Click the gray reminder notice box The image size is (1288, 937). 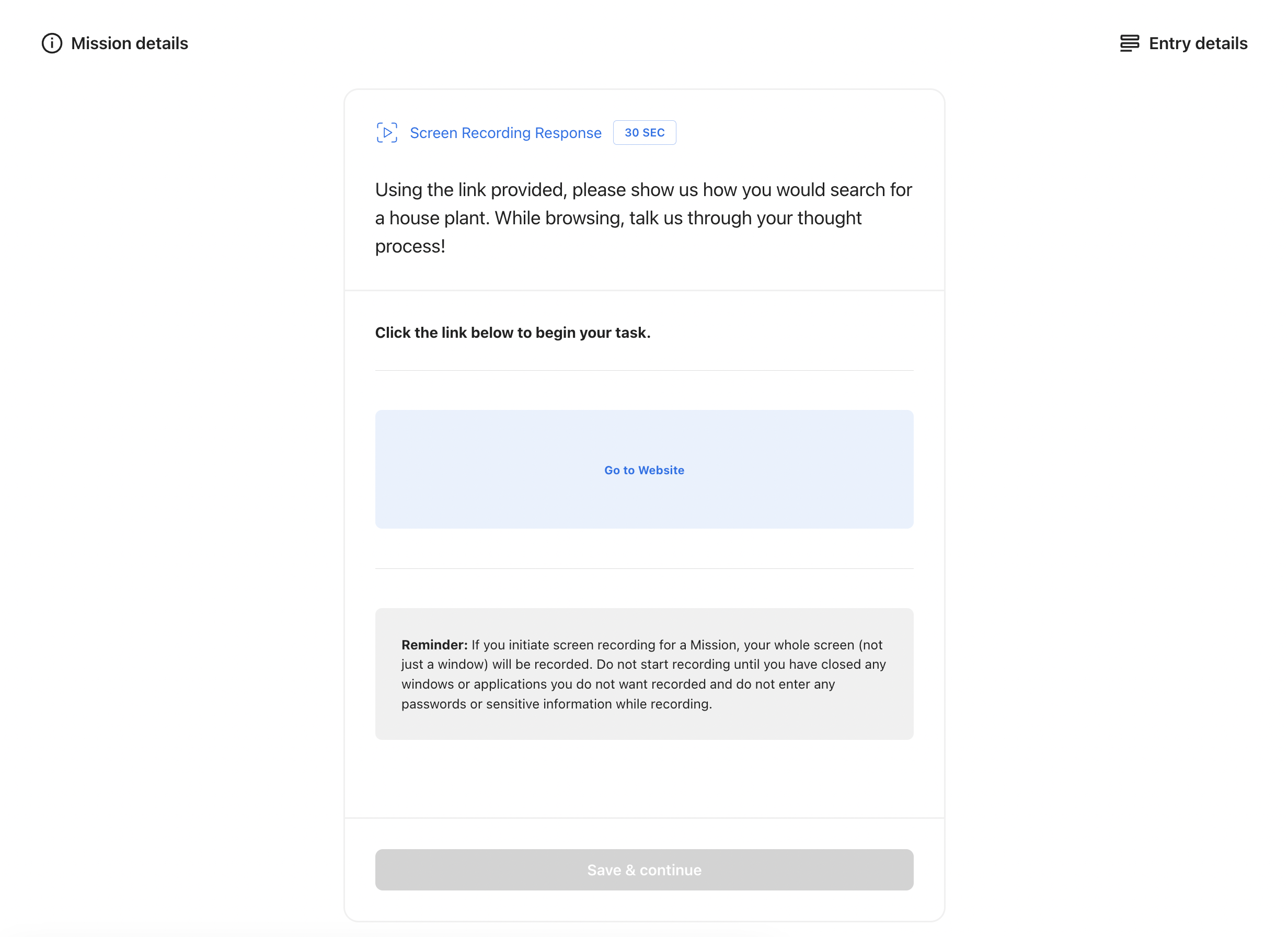pos(644,675)
